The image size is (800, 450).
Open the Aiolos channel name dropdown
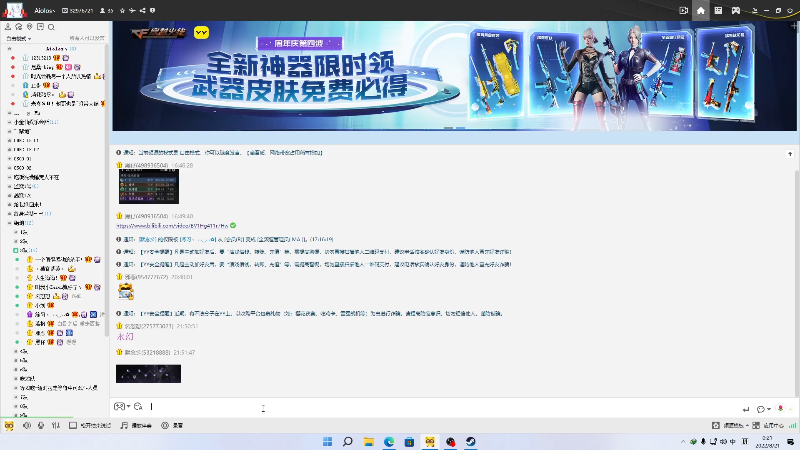pyautogui.click(x=45, y=10)
